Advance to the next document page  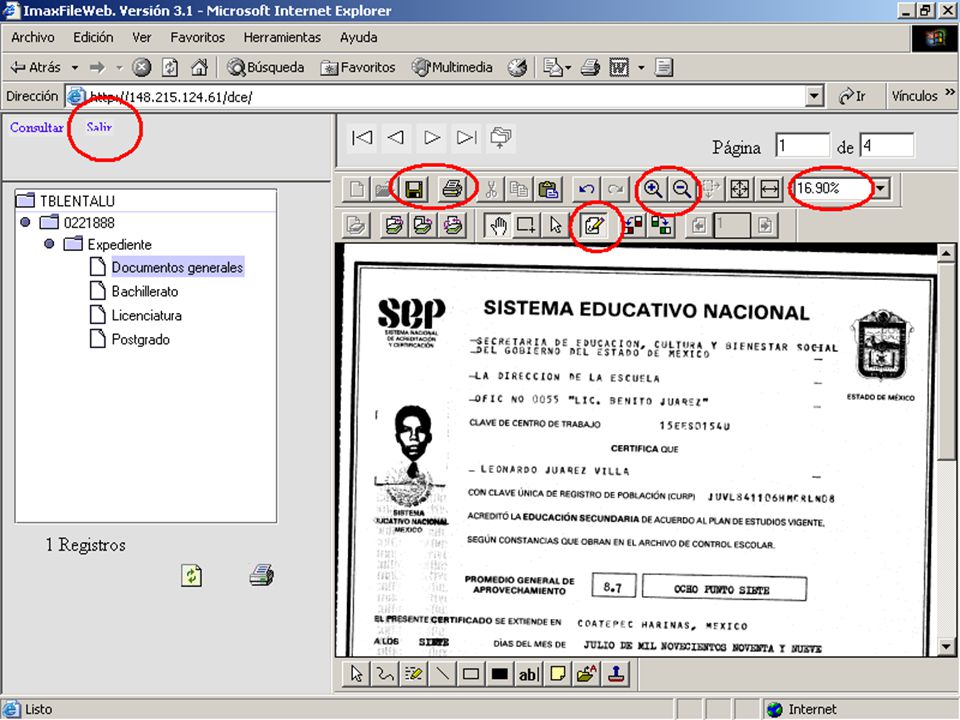[x=432, y=138]
